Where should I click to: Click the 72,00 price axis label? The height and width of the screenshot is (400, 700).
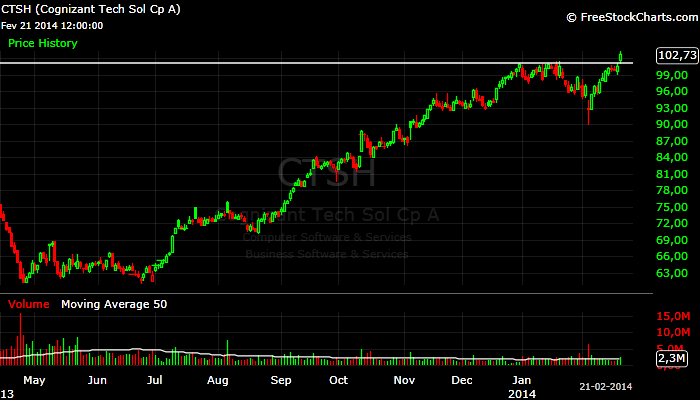(672, 223)
